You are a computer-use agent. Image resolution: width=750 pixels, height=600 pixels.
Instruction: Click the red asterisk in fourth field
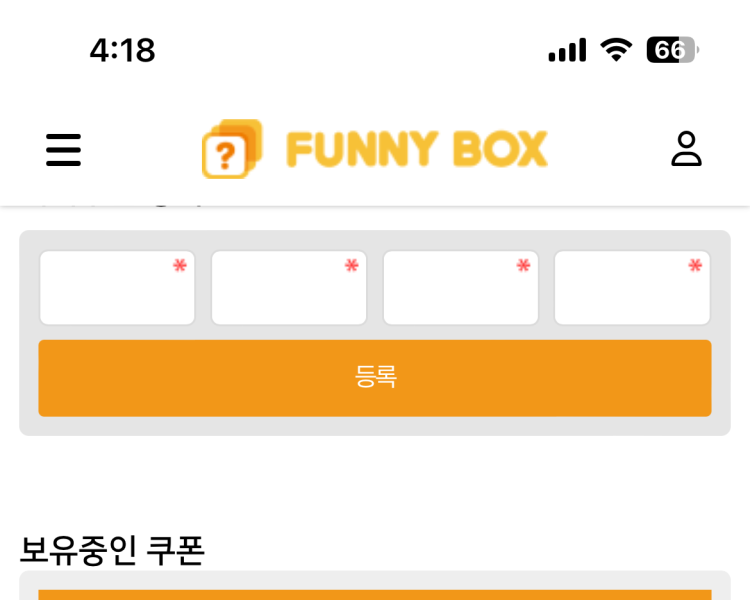[695, 265]
